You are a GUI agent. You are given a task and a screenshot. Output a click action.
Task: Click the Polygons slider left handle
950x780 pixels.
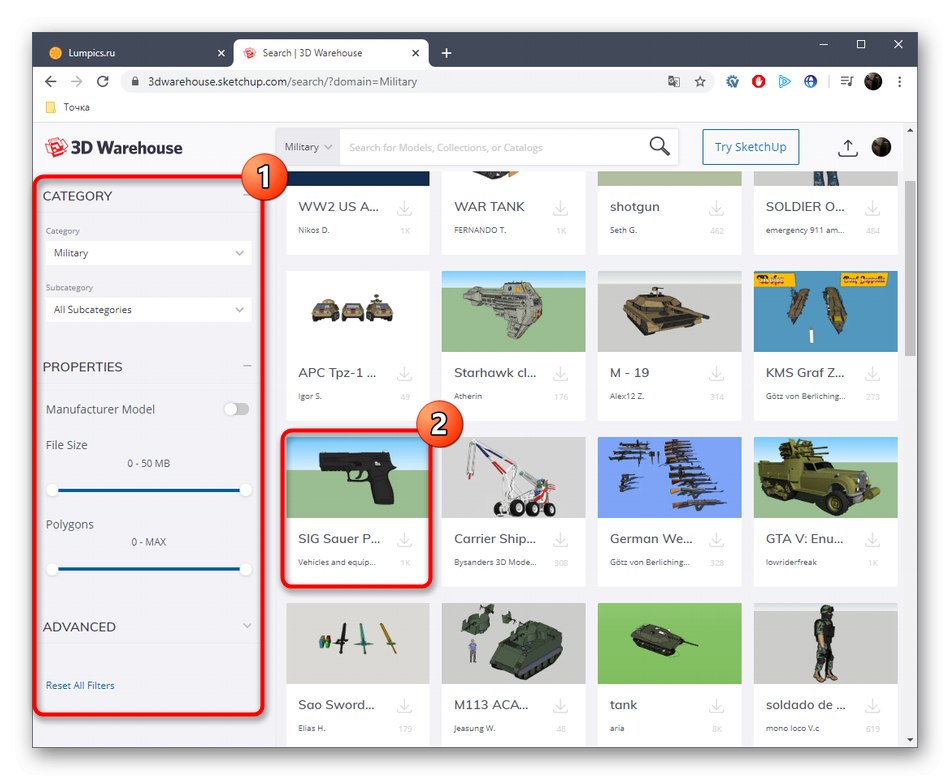52,568
